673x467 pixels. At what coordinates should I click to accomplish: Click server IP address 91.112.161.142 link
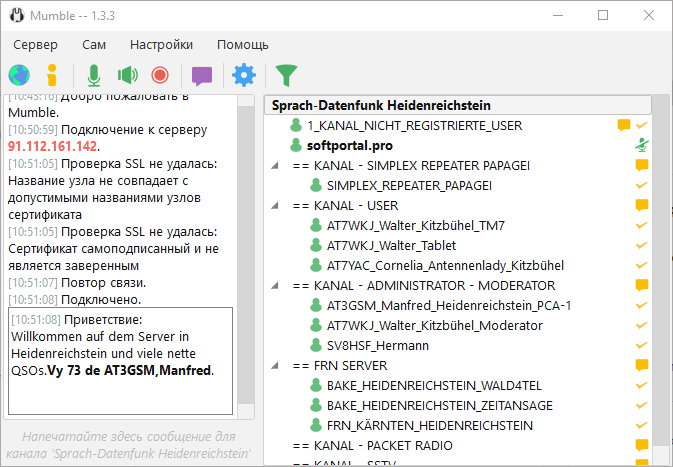52,146
